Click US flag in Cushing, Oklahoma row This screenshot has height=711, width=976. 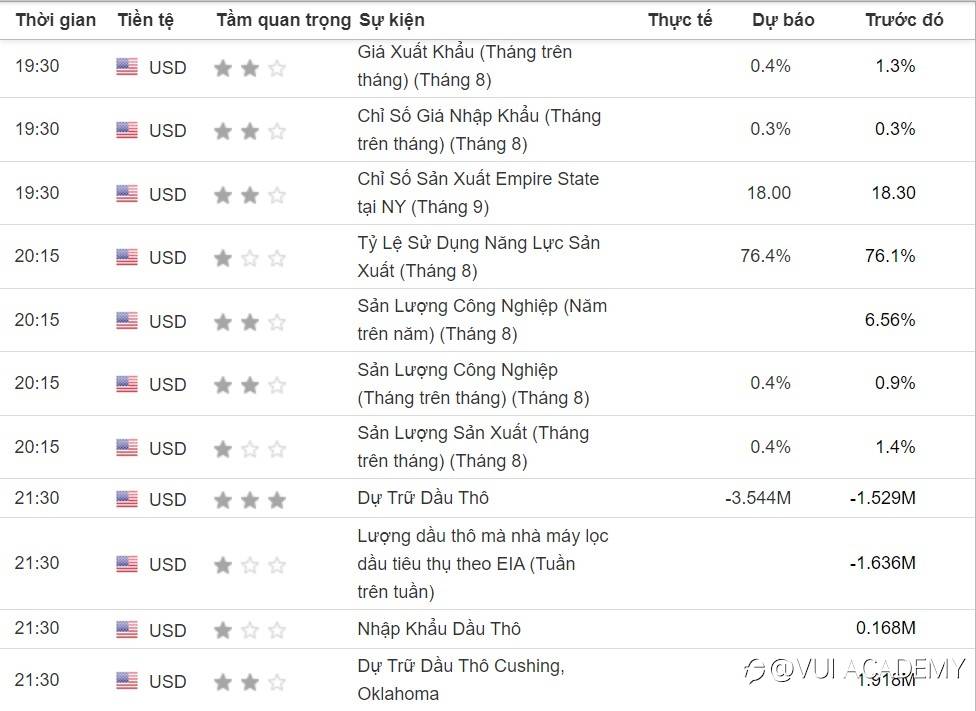click(x=127, y=681)
